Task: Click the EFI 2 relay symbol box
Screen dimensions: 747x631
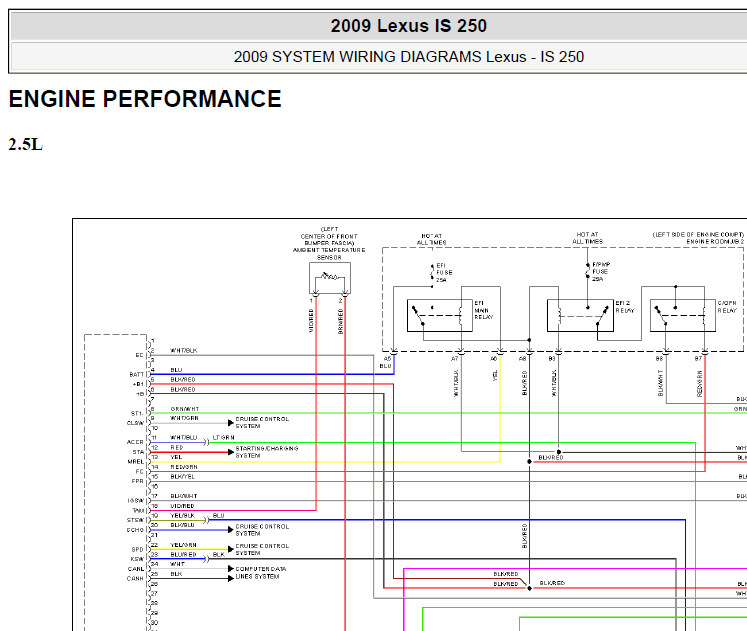Action: pos(580,315)
